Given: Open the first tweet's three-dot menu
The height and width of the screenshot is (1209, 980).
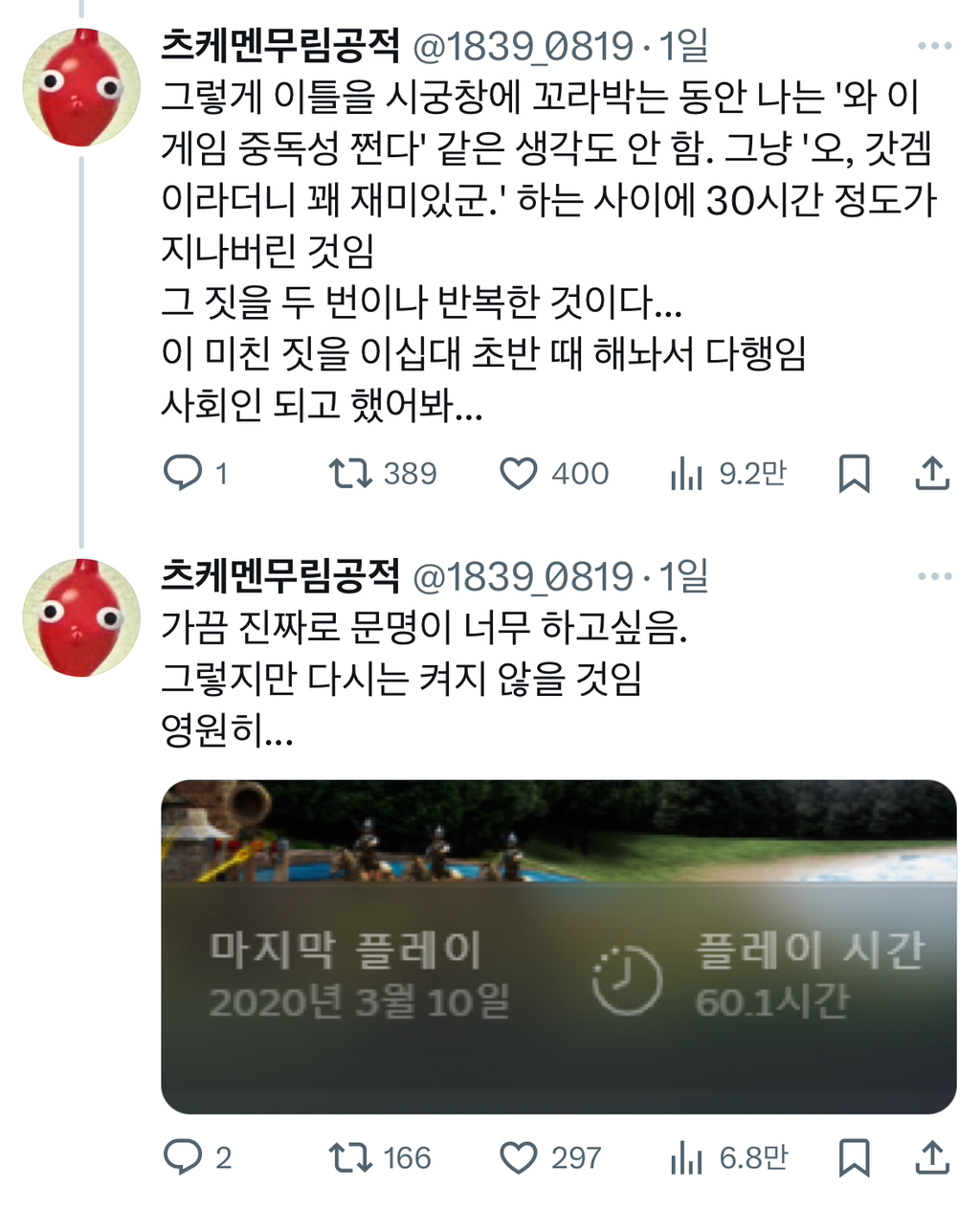Looking at the screenshot, I should pyautogui.click(x=935, y=46).
